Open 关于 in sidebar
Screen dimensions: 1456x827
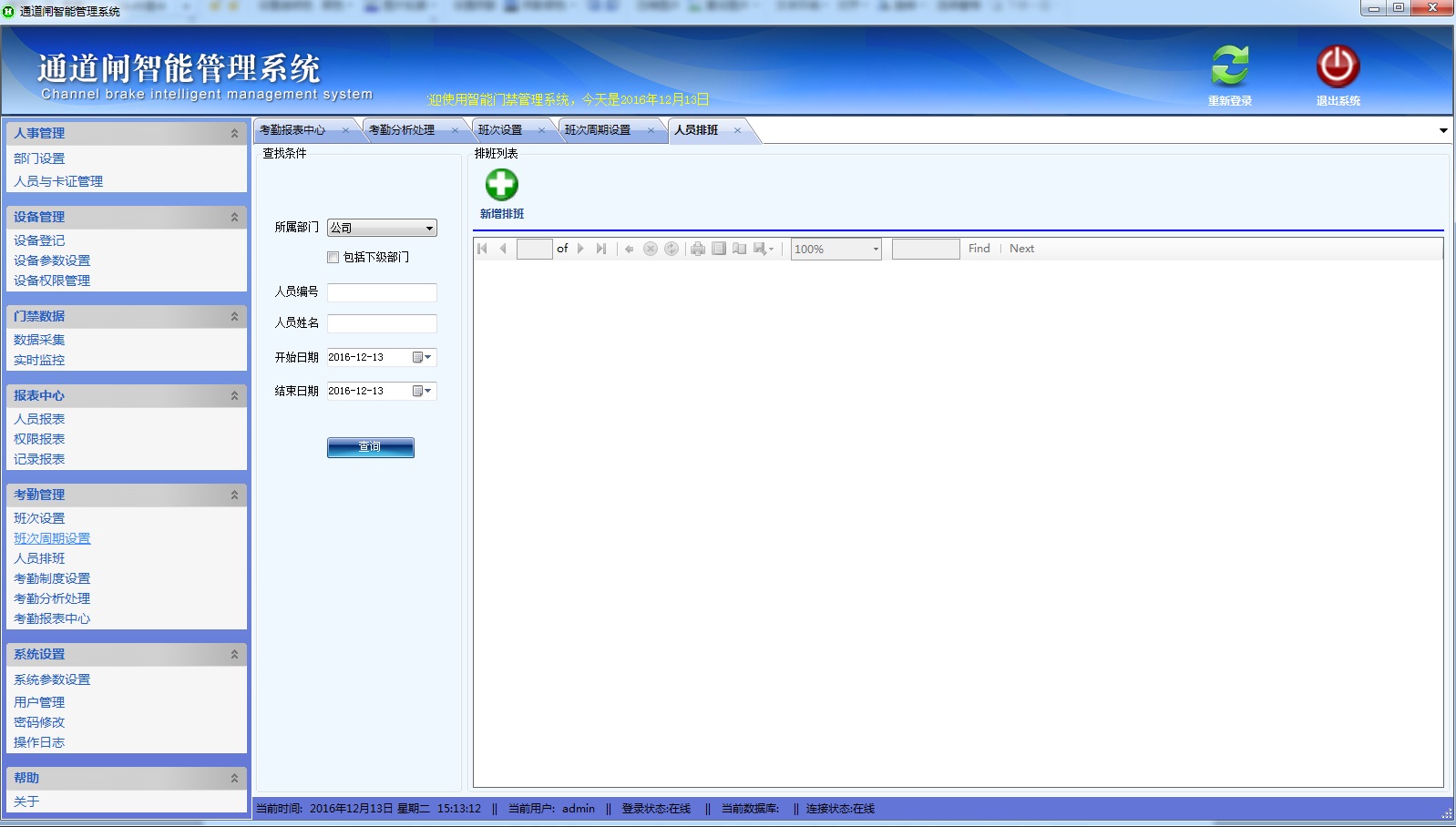(26, 801)
